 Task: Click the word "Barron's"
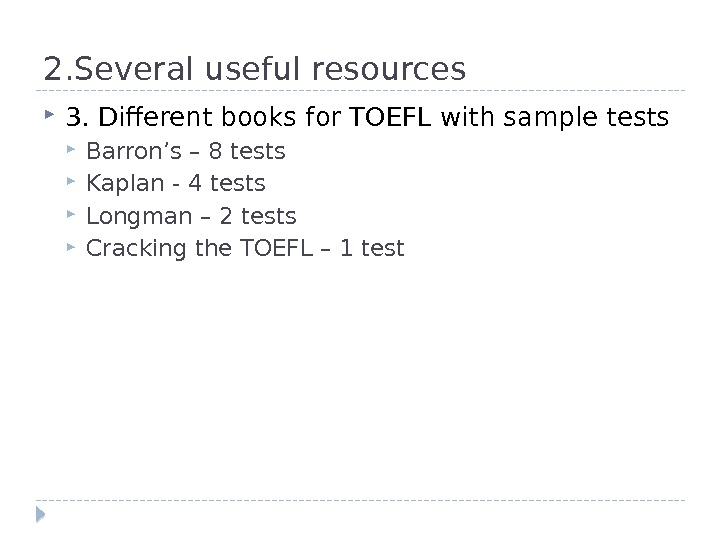pos(126,152)
